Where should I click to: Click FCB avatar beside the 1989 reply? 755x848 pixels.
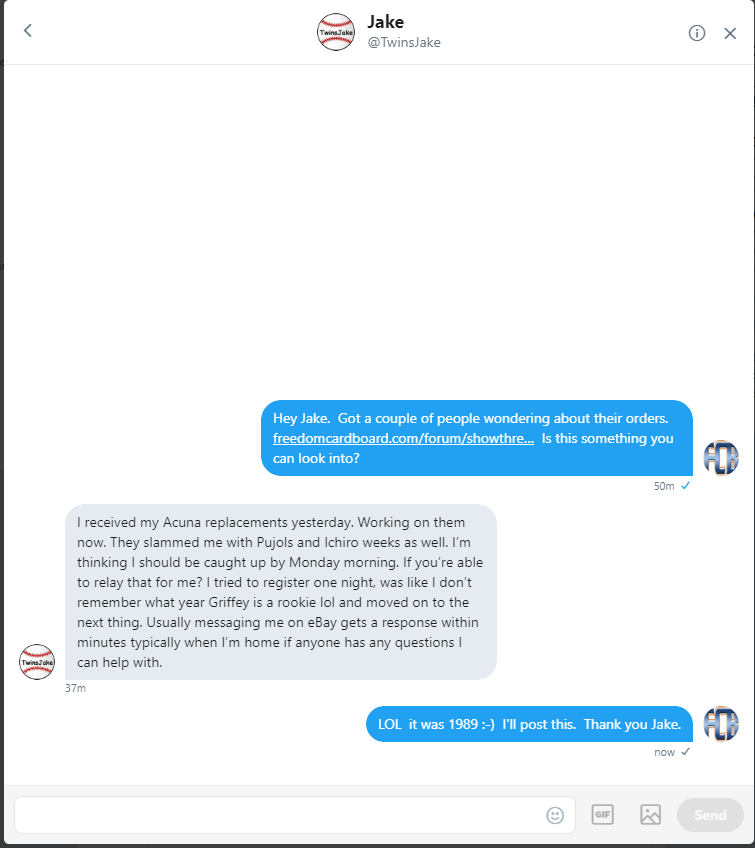tap(721, 724)
